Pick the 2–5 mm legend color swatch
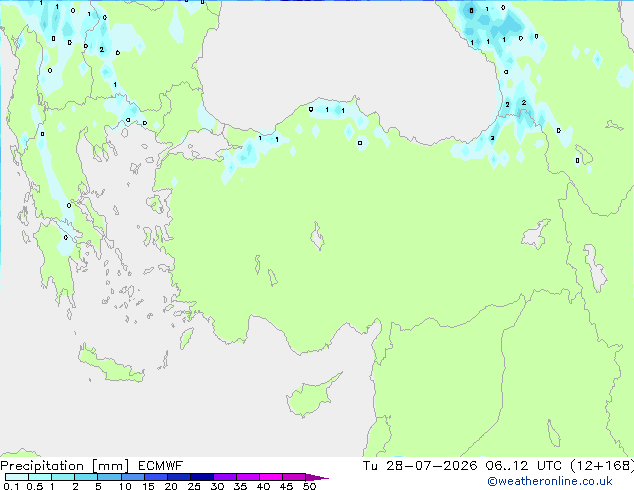Viewport: 634px width, 490px height. 86,477
